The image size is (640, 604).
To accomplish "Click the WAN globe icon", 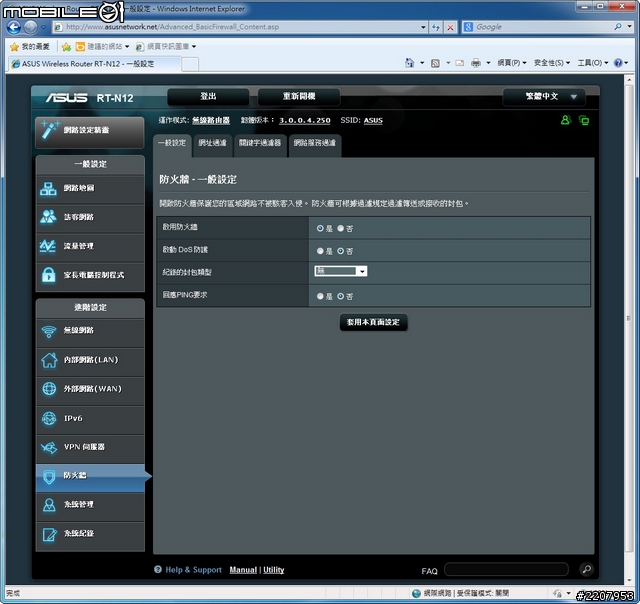I will click(49, 389).
